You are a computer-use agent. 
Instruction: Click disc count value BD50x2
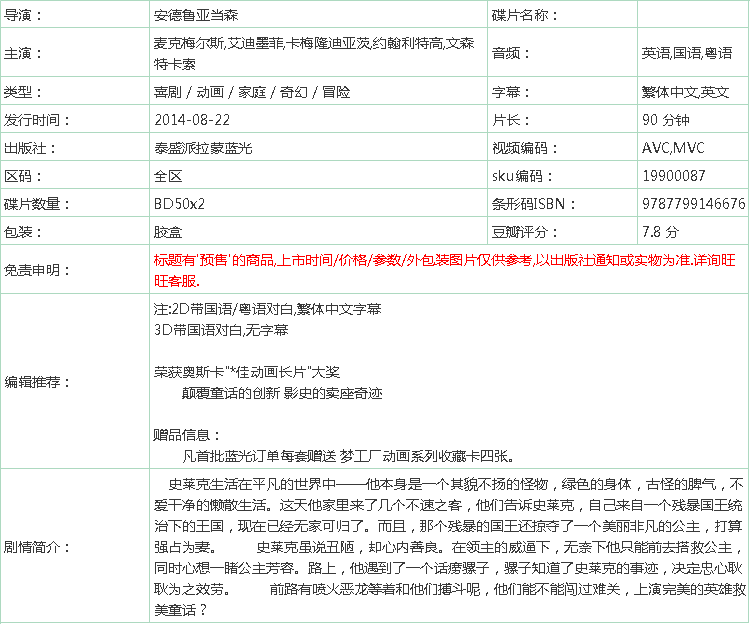[179, 204]
